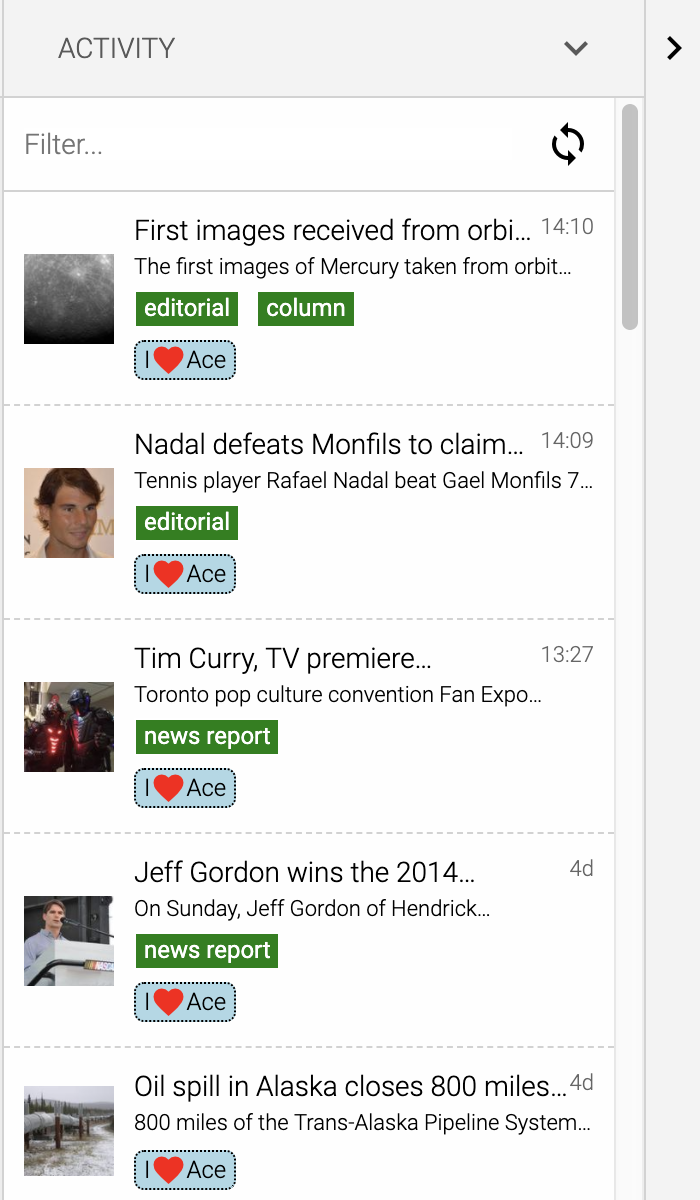
Task: Select the Jeff Gordon thumbnail
Action: click(69, 940)
